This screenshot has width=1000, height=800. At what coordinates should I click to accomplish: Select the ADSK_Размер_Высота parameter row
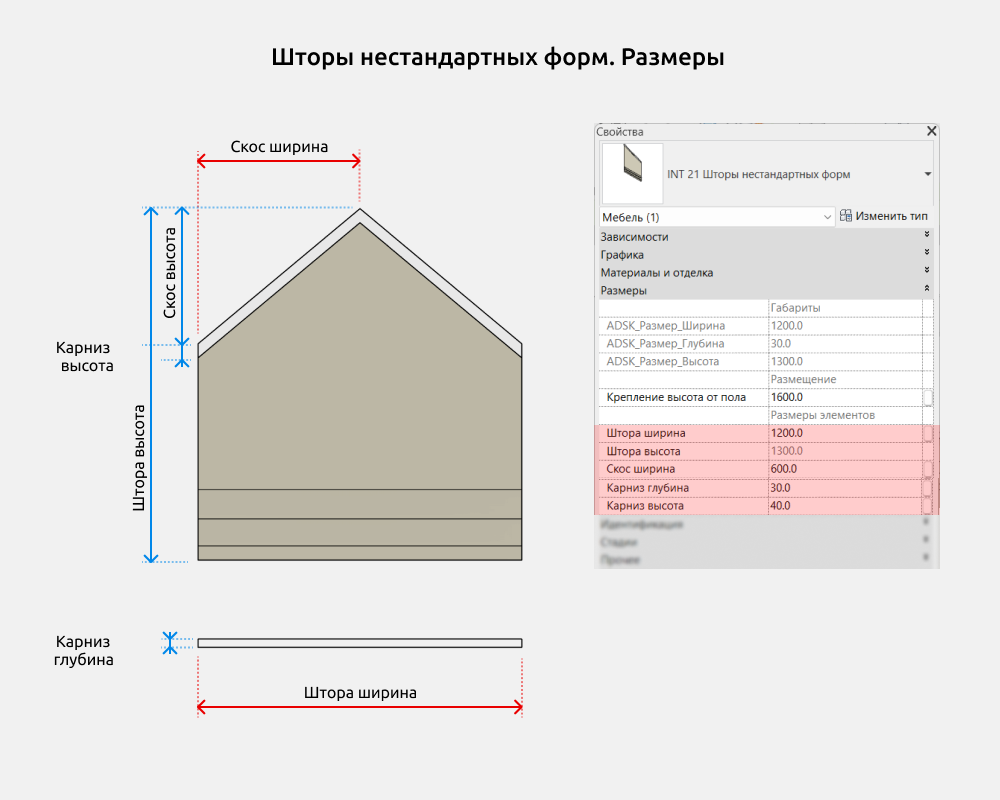[766, 361]
